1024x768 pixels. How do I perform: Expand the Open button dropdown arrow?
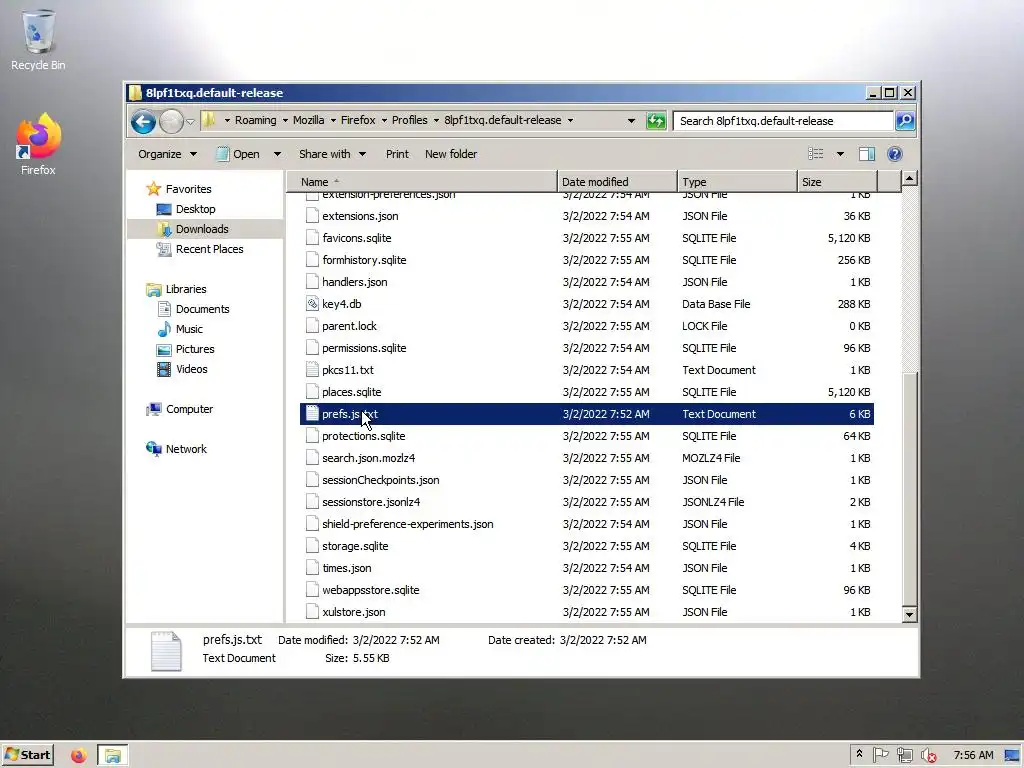tap(277, 154)
